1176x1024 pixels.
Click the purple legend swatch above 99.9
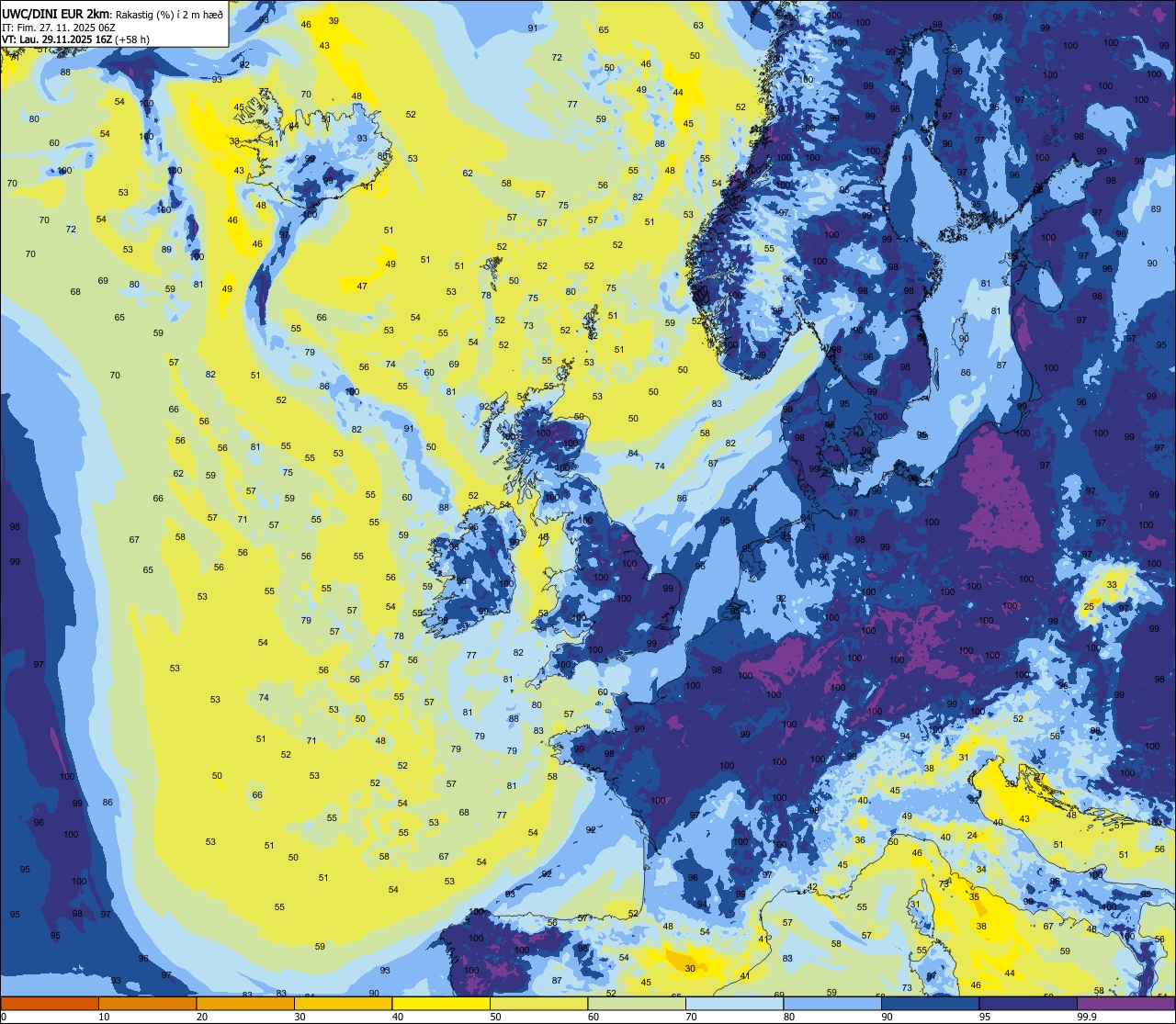pos(1125,1004)
